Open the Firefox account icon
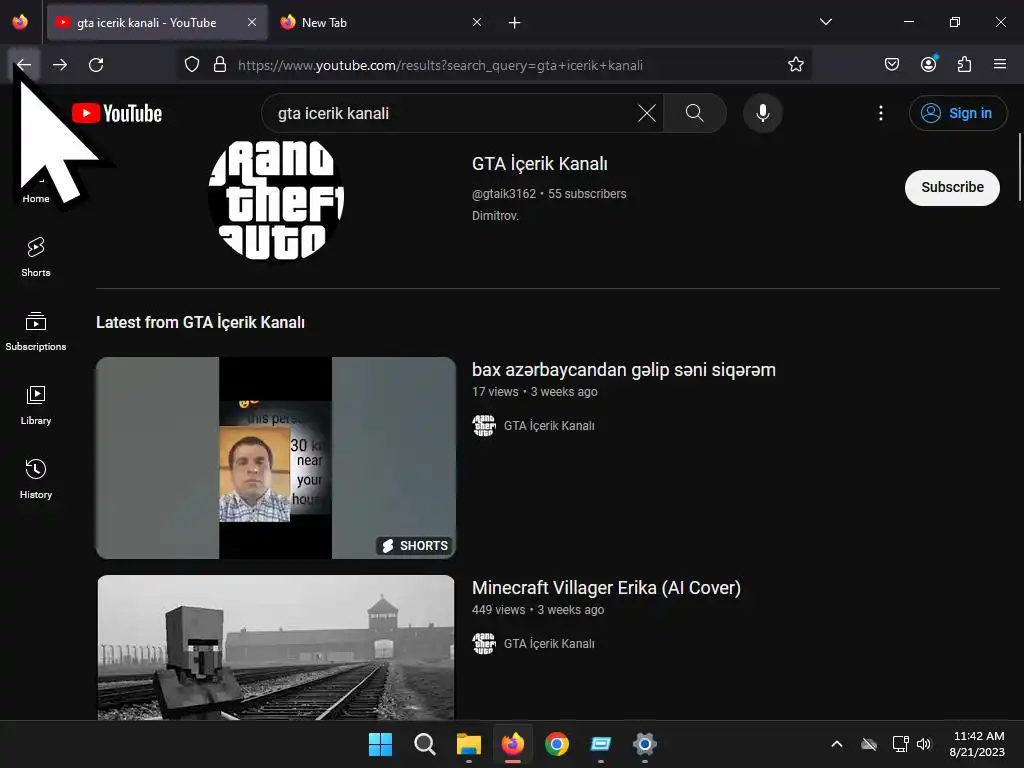Image resolution: width=1024 pixels, height=768 pixels. 928,65
